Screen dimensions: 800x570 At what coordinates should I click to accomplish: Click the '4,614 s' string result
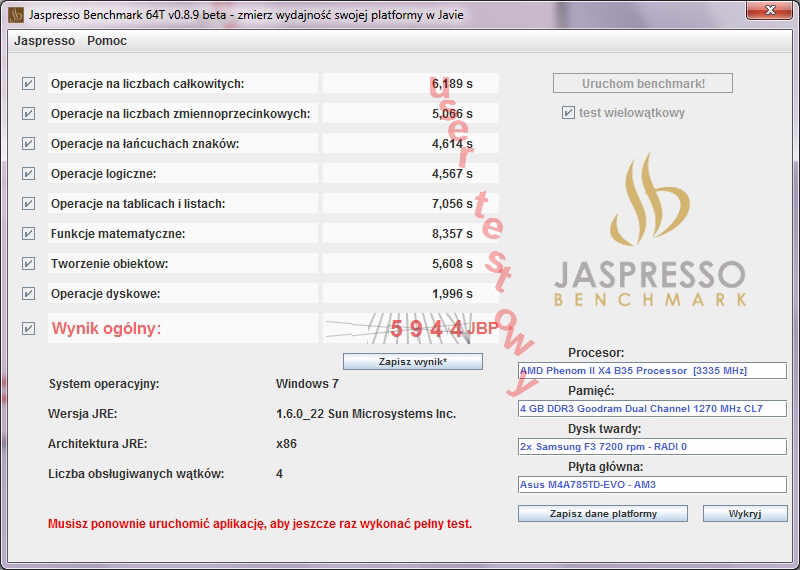[x=452, y=143]
